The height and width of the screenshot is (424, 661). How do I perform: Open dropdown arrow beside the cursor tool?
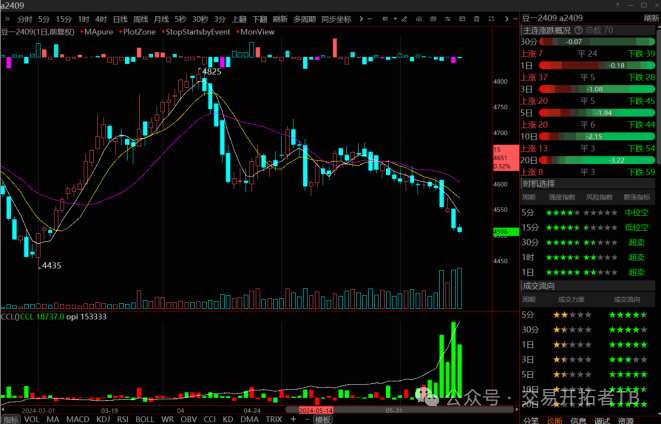395,19
